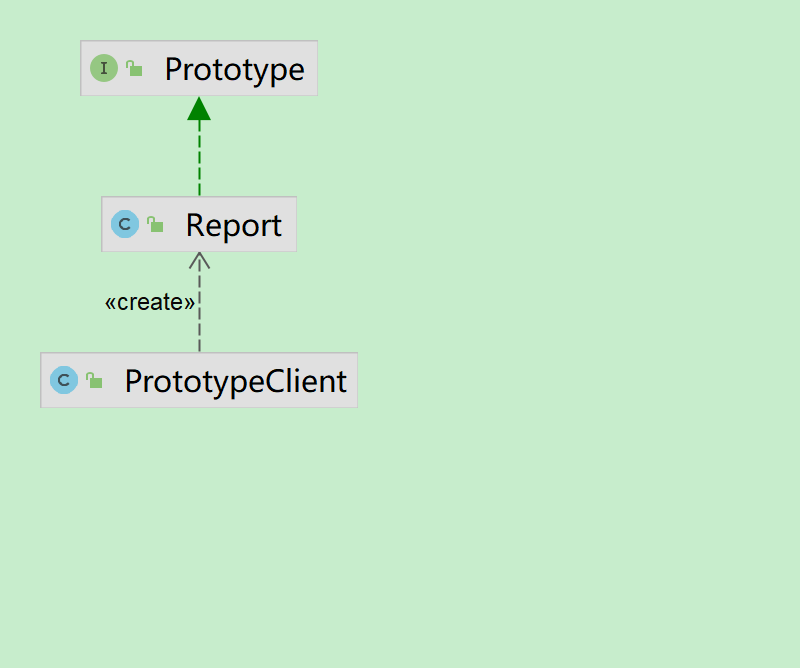Select the Report name label
The width and height of the screenshot is (800, 668).
(234, 225)
